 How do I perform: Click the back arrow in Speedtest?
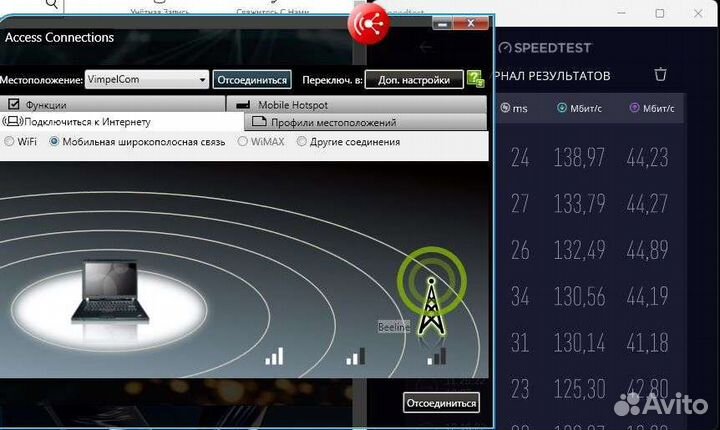(425, 46)
